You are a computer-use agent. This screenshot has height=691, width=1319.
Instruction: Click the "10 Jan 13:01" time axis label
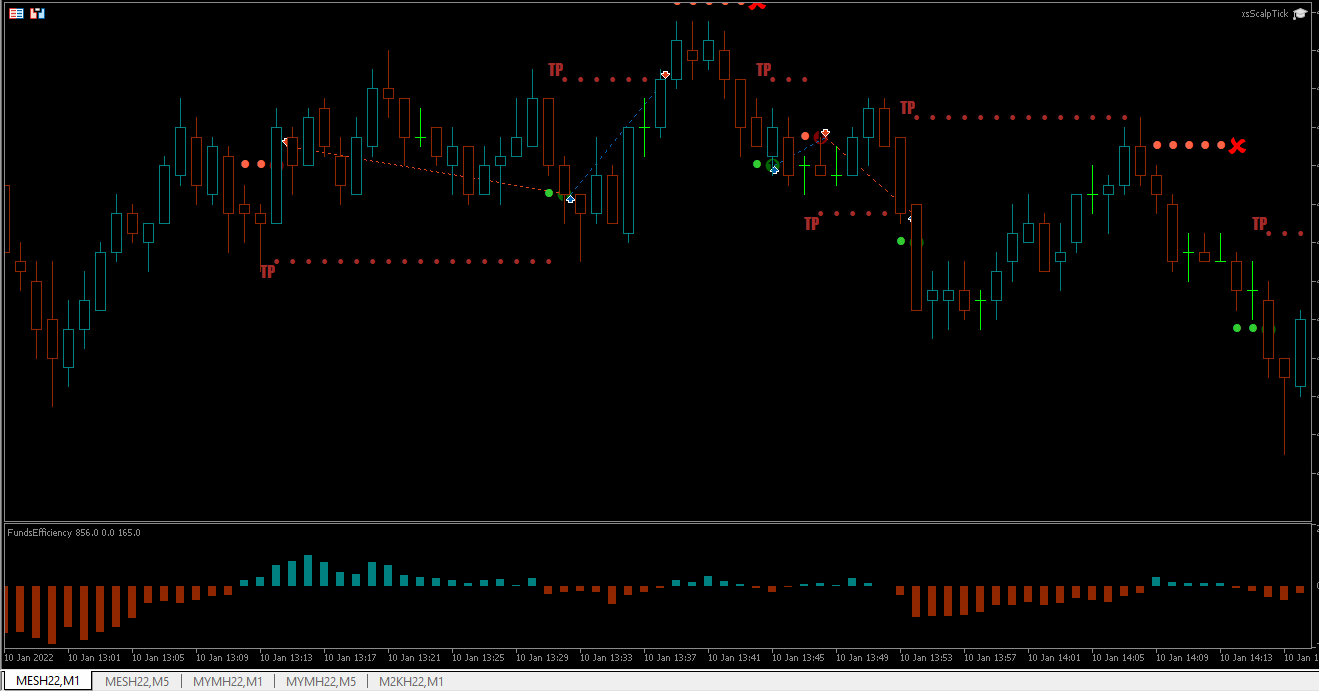94,658
